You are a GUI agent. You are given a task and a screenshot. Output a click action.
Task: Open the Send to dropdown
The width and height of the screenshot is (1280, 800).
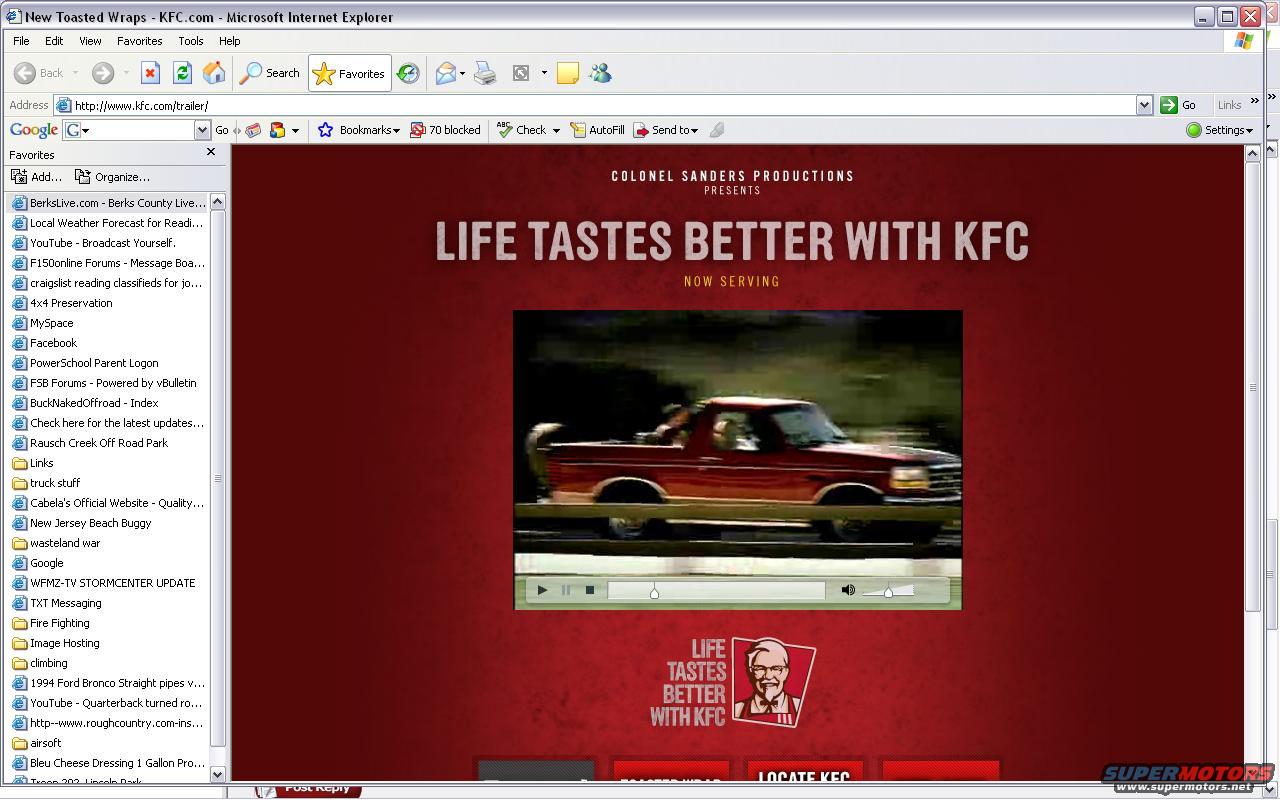tap(665, 130)
